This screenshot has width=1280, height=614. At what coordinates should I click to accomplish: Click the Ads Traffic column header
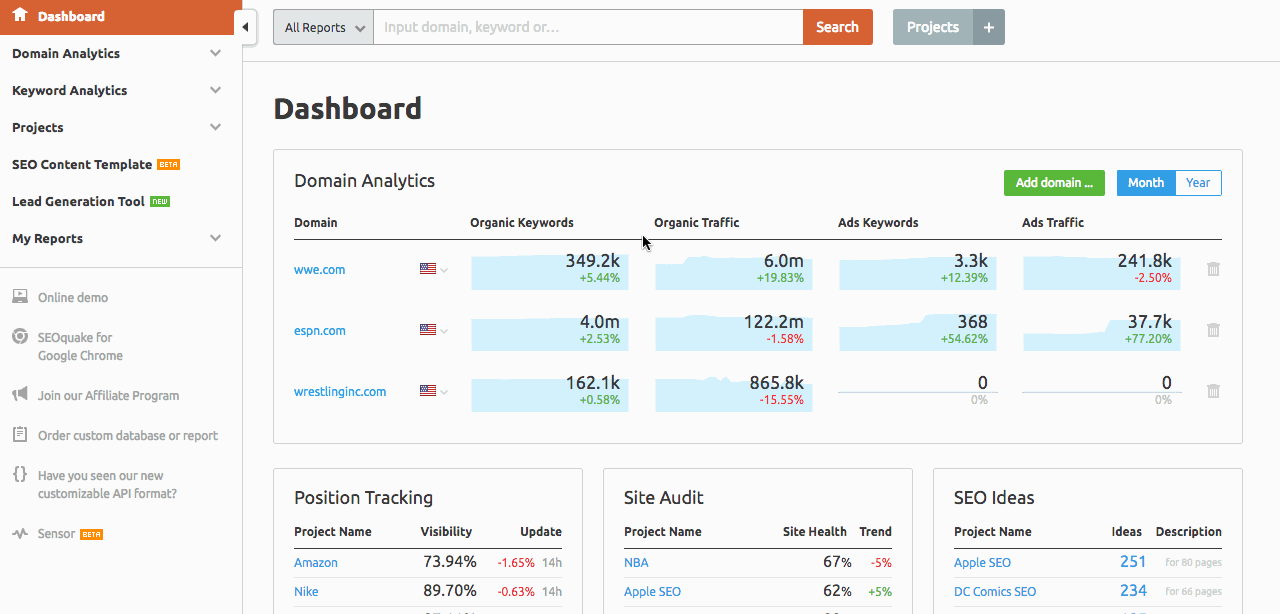[x=1053, y=223]
